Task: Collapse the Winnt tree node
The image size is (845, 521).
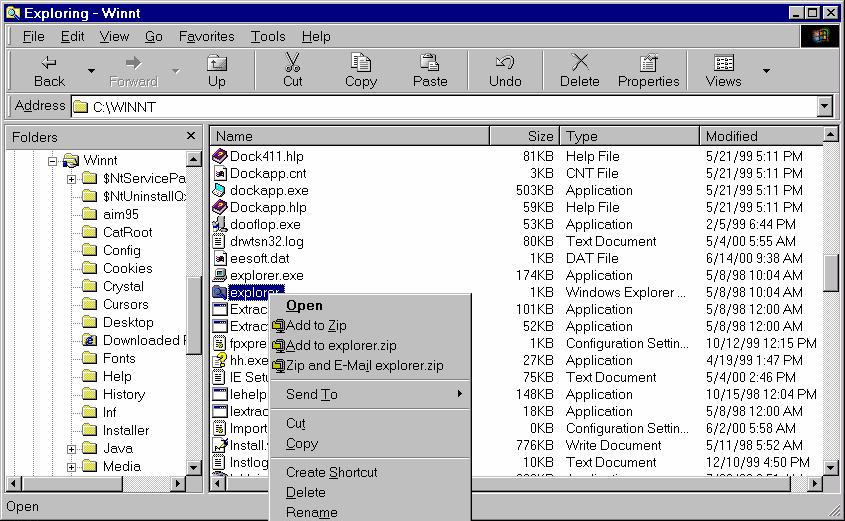Action: [52, 161]
